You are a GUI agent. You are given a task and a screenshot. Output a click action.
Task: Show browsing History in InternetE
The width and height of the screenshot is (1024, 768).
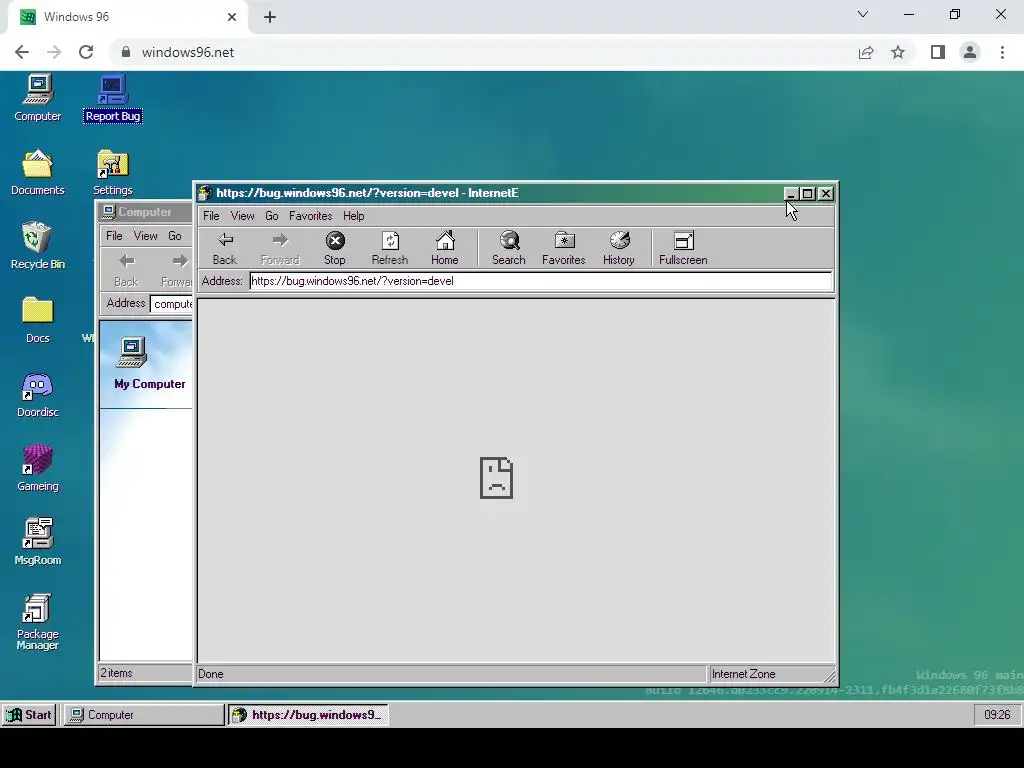point(618,248)
